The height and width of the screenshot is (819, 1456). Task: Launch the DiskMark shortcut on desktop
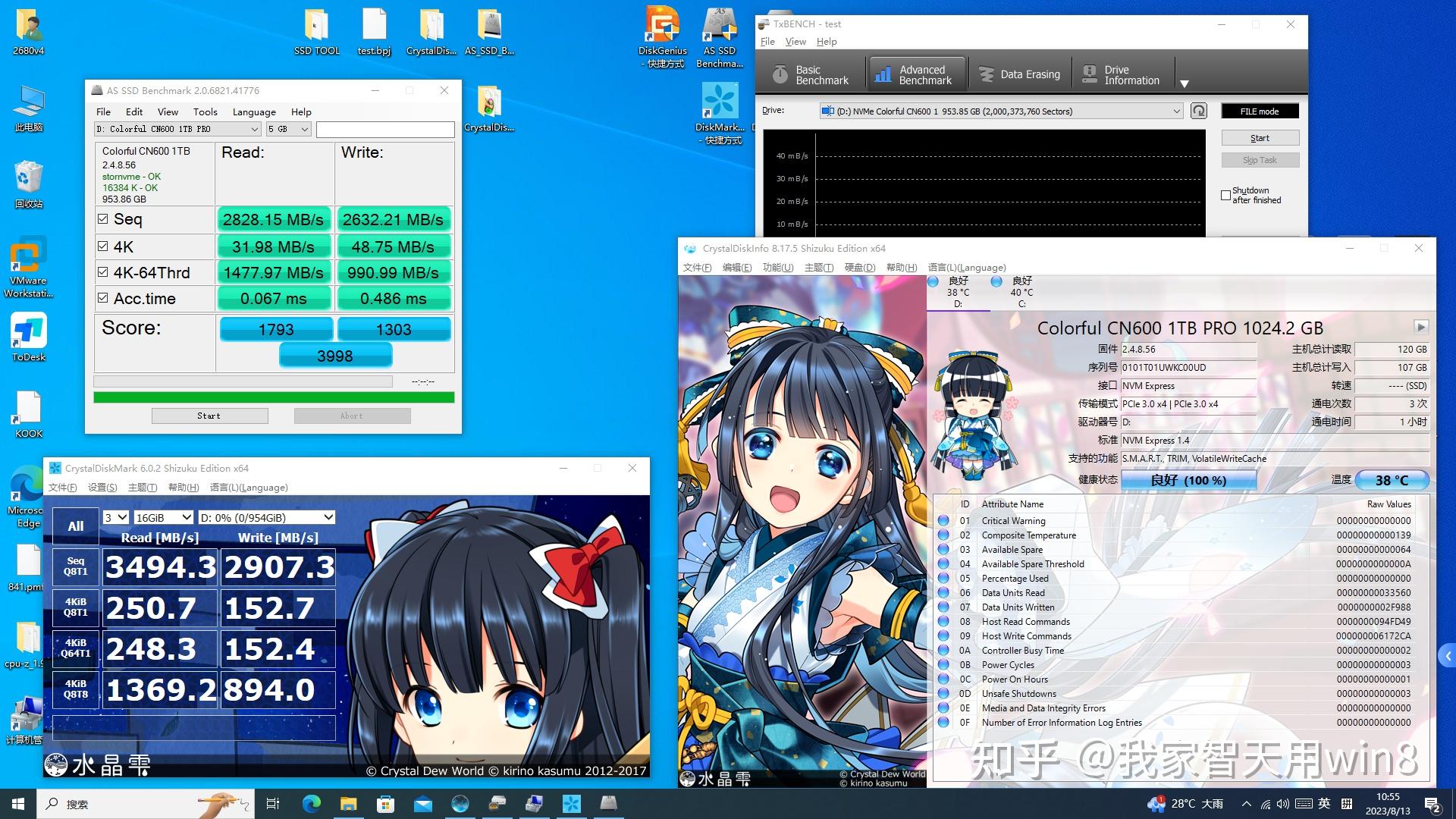click(720, 112)
